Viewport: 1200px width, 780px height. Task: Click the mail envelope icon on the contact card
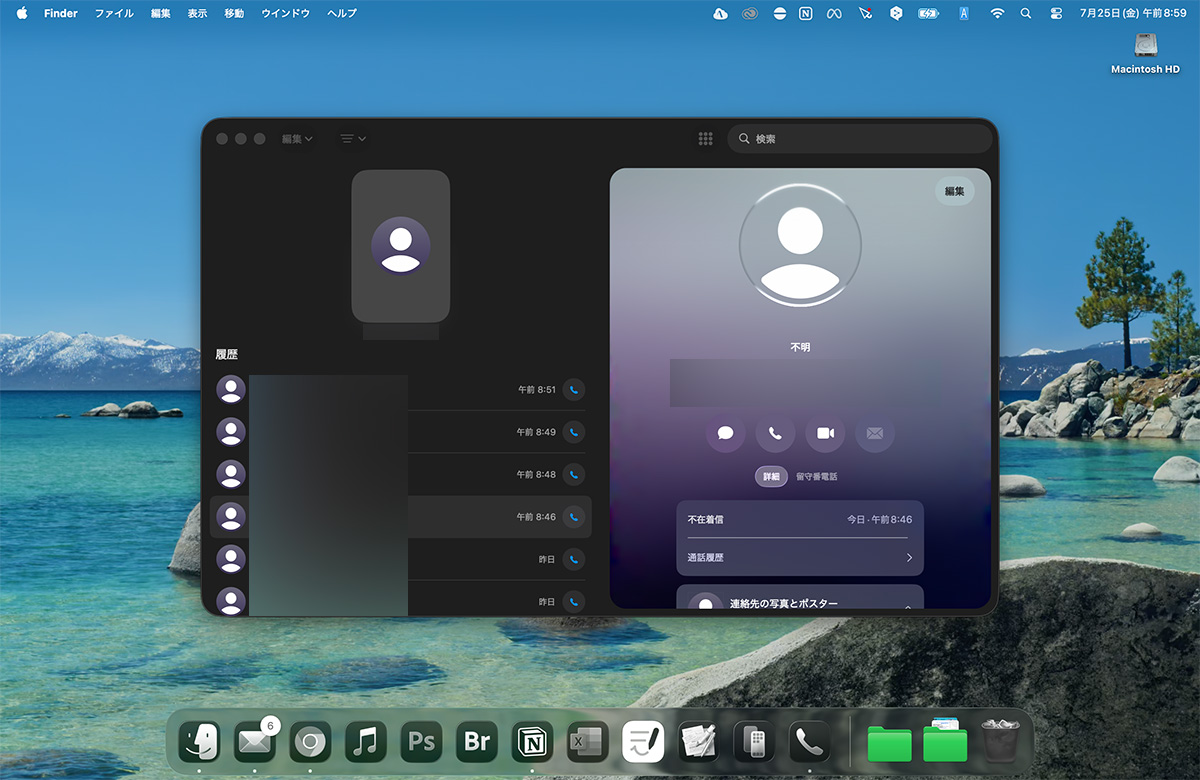tap(874, 433)
